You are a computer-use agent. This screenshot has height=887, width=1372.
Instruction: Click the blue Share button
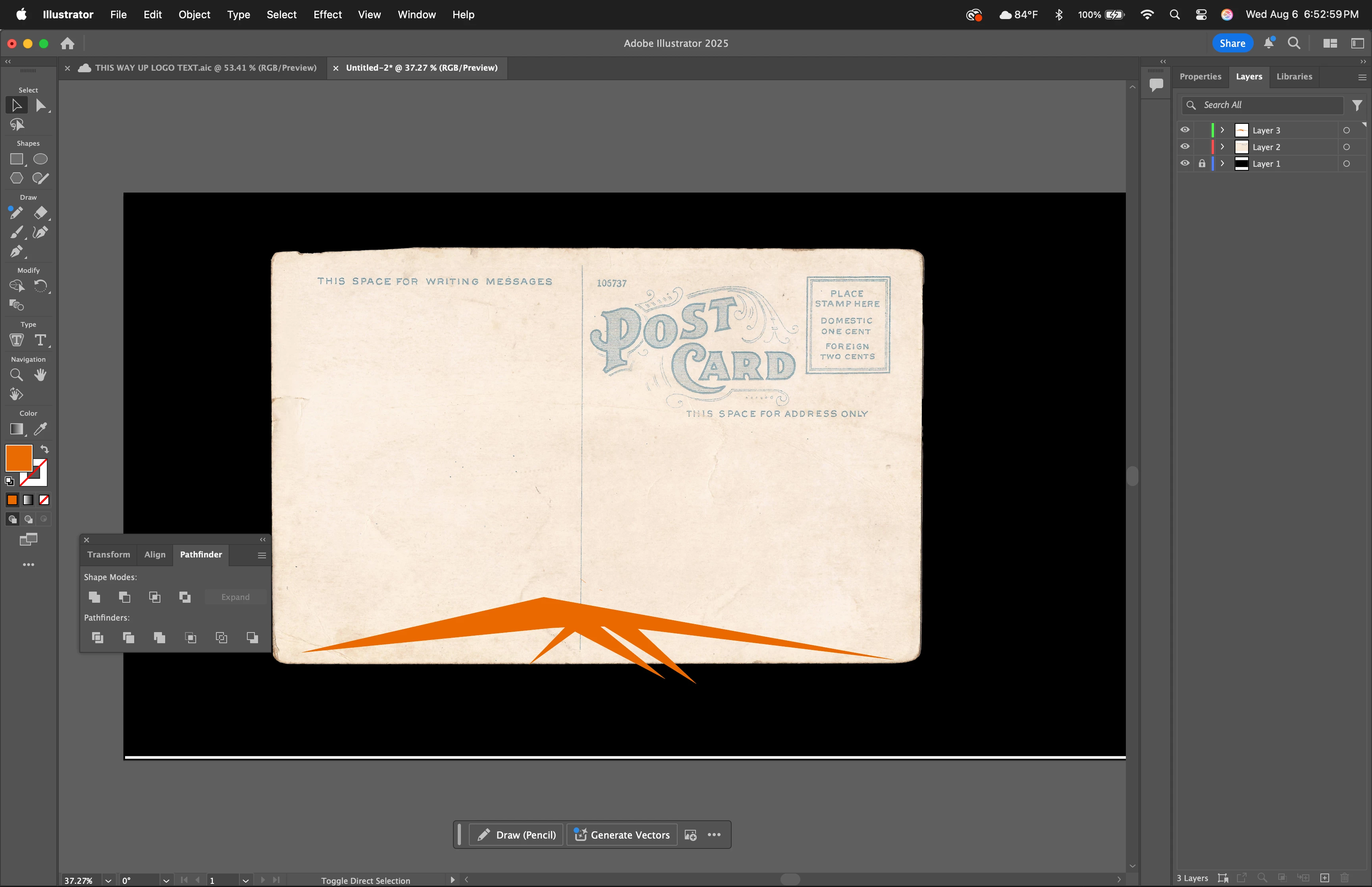pyautogui.click(x=1232, y=43)
